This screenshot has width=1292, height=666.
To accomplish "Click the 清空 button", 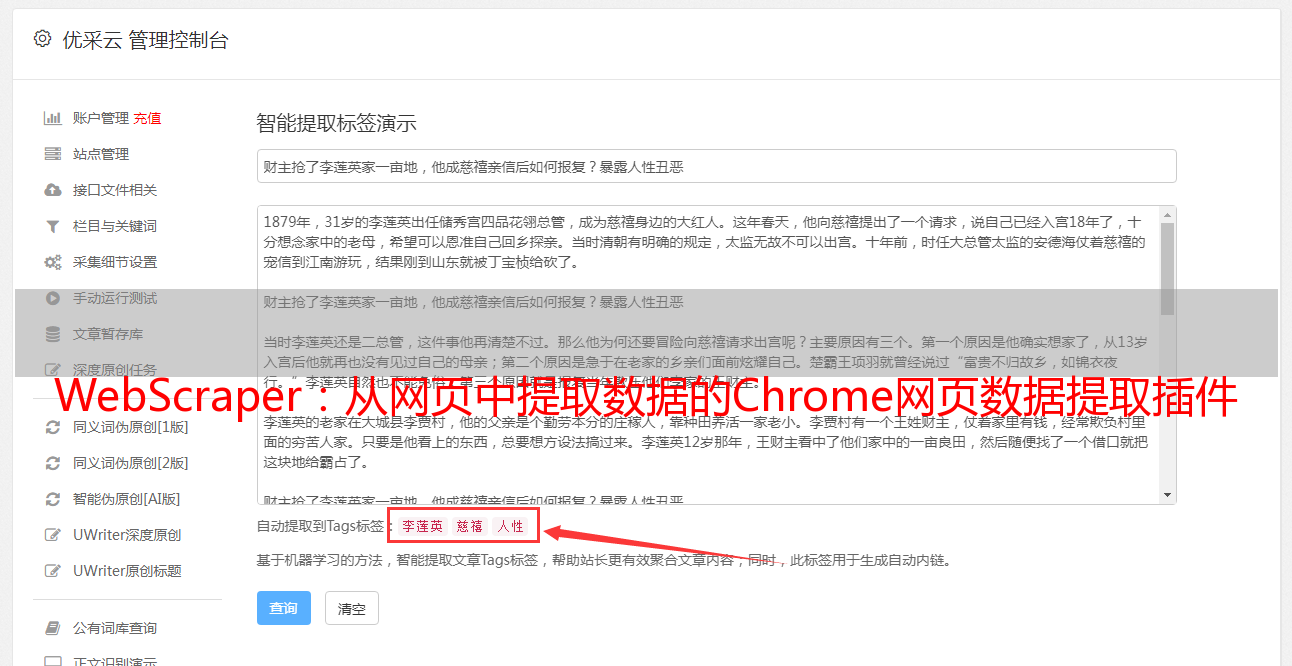I will pyautogui.click(x=352, y=608).
